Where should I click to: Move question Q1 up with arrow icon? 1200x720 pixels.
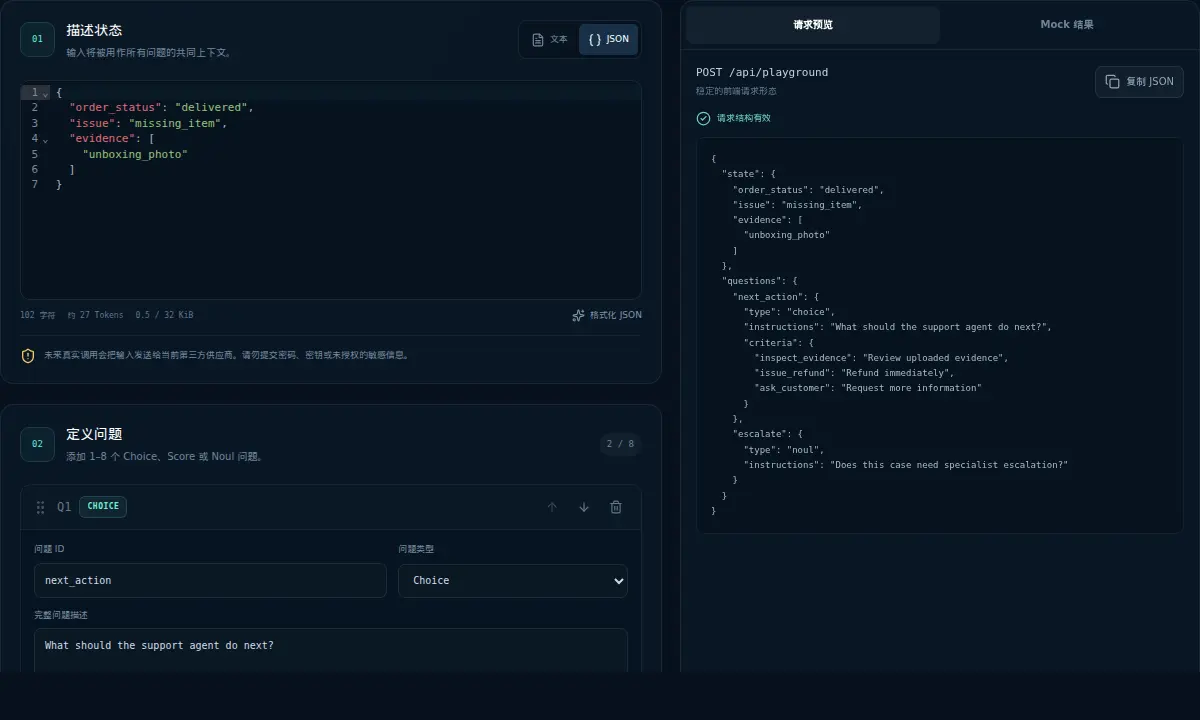pyautogui.click(x=552, y=507)
